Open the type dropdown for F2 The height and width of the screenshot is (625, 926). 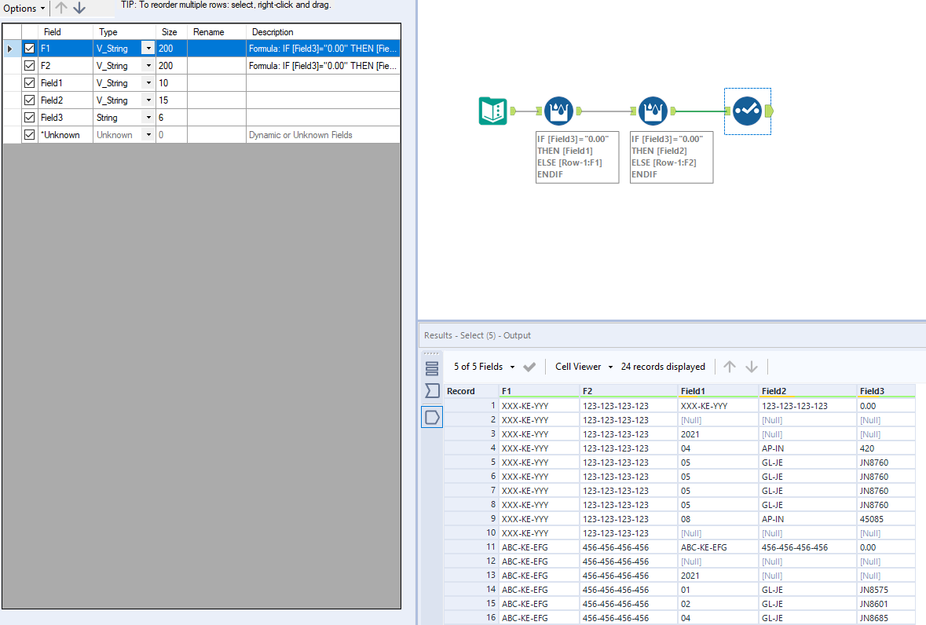click(x=148, y=66)
